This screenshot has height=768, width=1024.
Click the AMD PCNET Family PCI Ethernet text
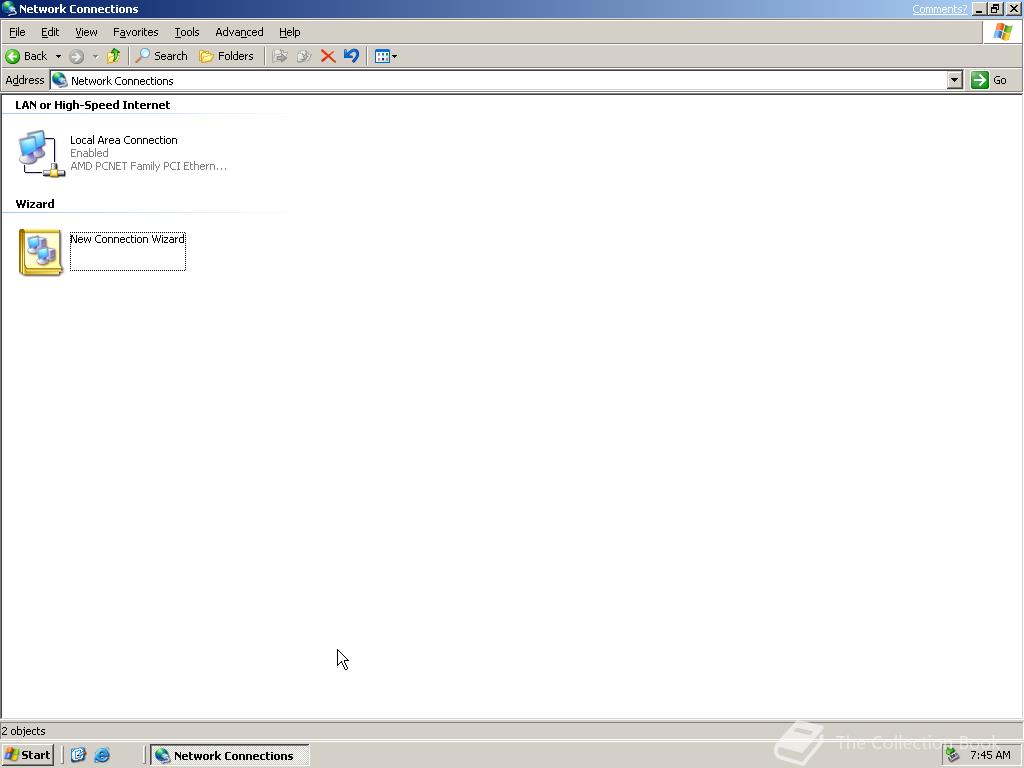point(148,166)
